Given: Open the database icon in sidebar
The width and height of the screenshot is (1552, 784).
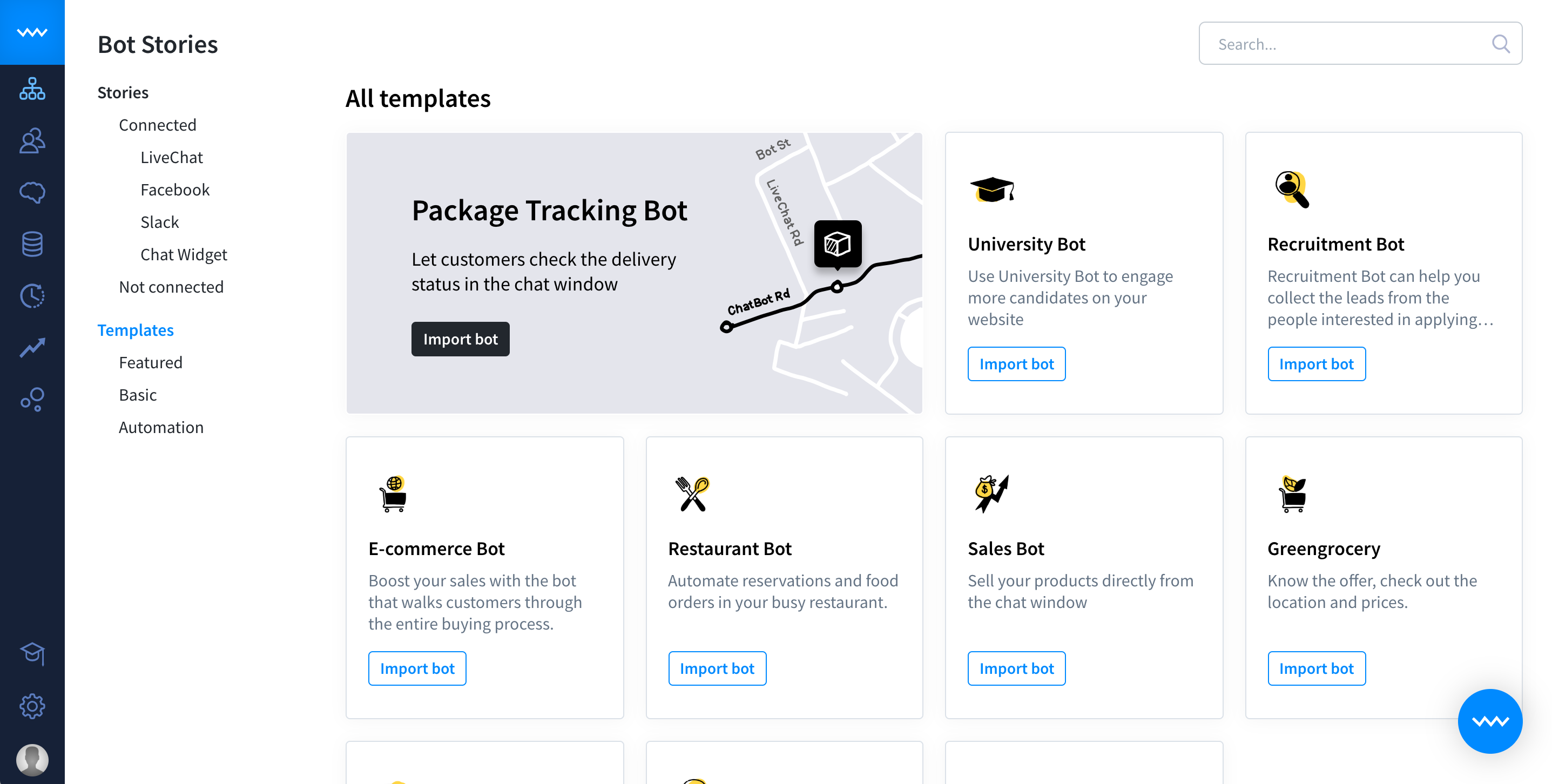Looking at the screenshot, I should tap(32, 244).
